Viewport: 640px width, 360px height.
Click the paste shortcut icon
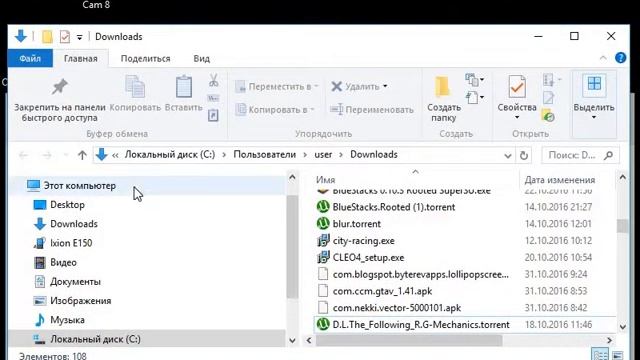coord(213,116)
